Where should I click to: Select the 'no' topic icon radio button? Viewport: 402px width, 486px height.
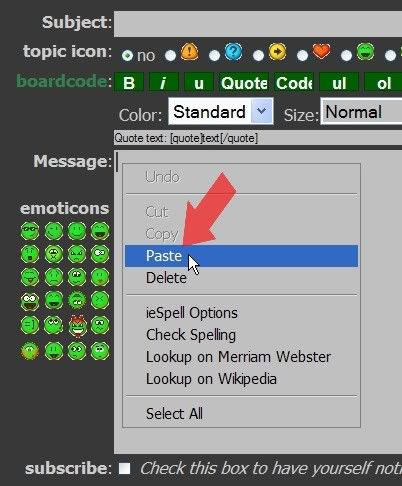[x=127, y=55]
